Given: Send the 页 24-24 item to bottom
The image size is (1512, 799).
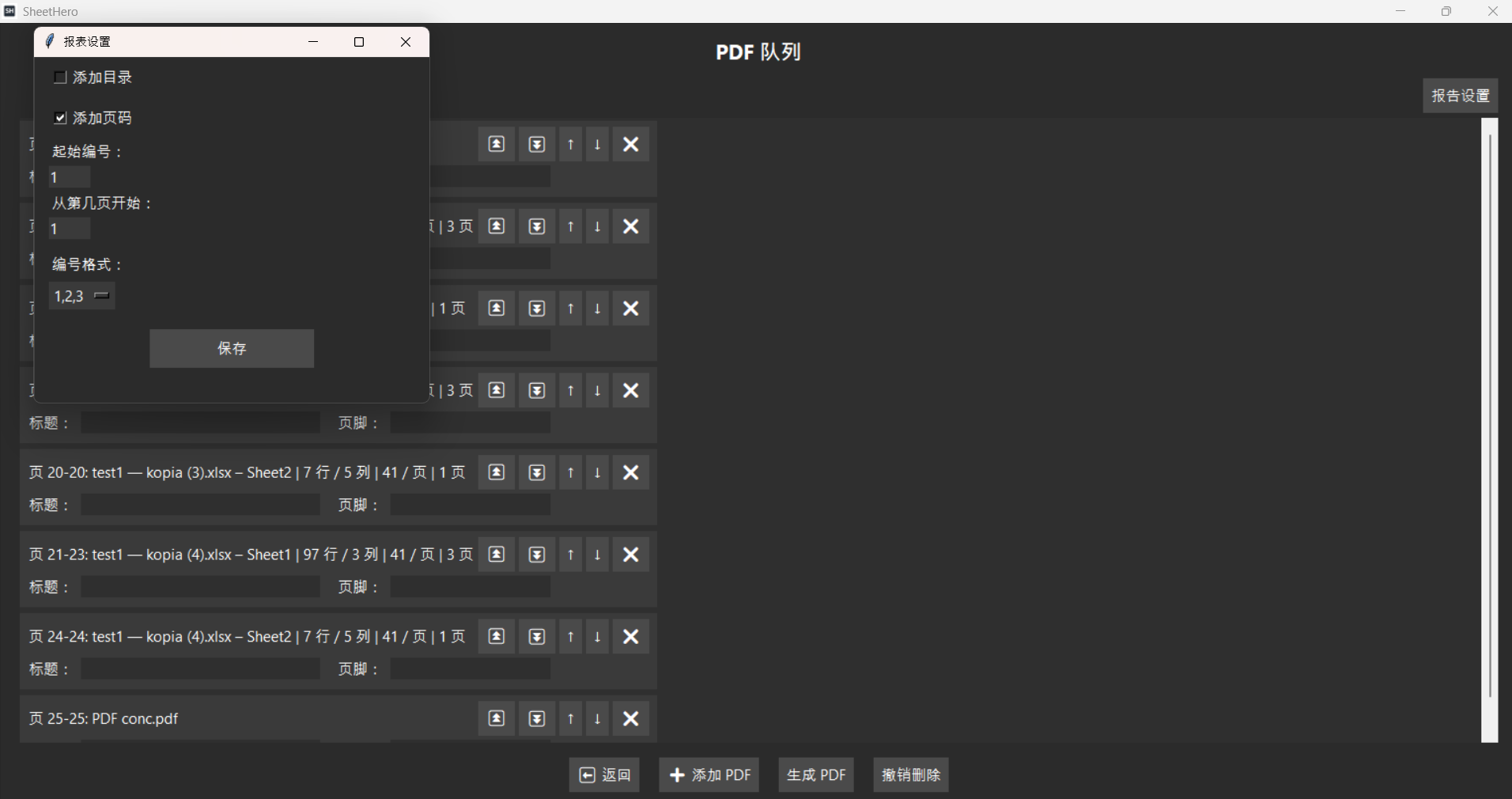Looking at the screenshot, I should tap(537, 637).
